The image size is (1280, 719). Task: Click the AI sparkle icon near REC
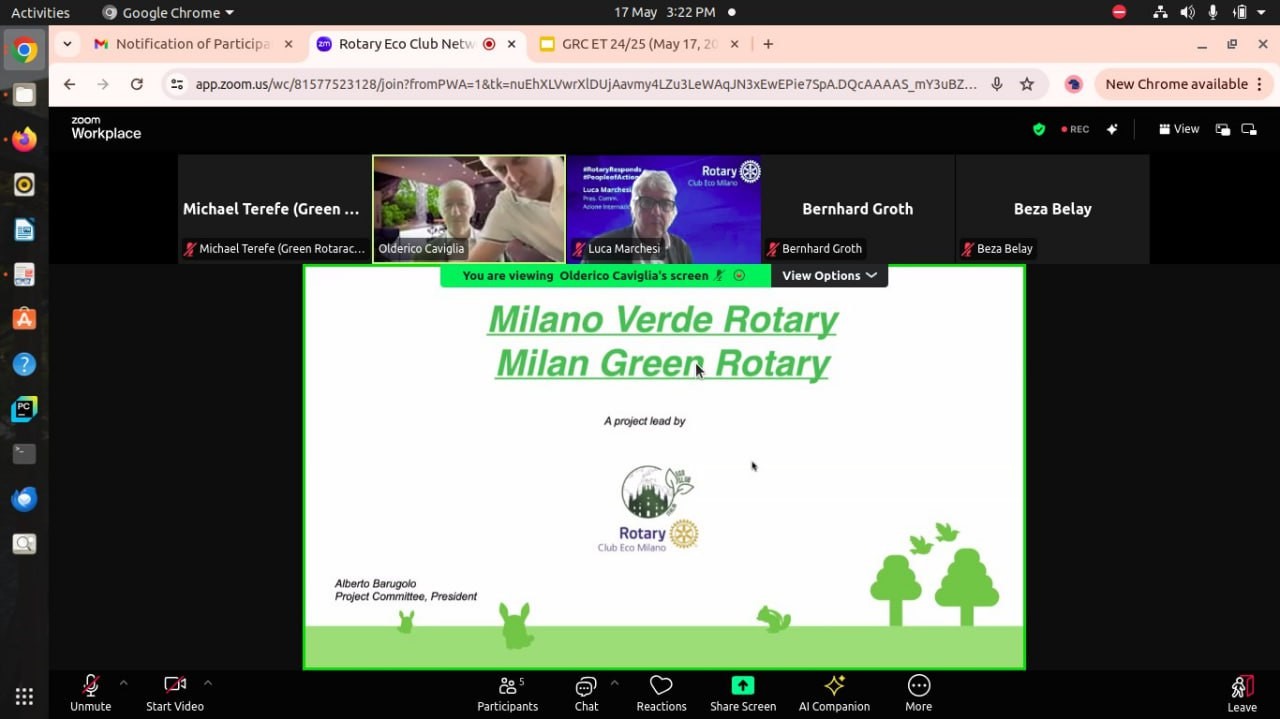click(x=1112, y=129)
